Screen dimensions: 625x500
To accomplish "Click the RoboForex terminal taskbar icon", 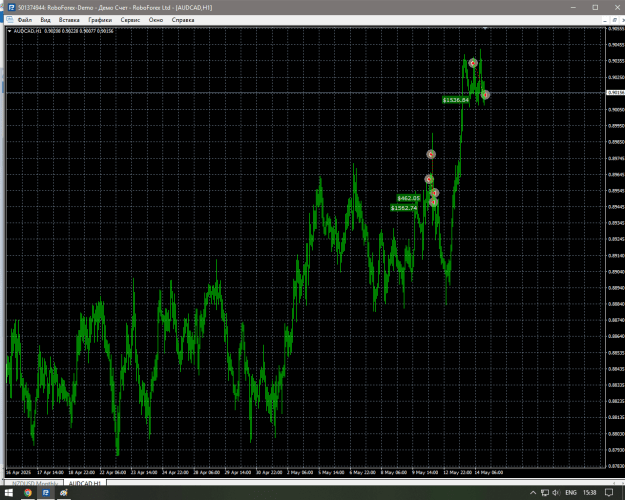I will click(46, 493).
